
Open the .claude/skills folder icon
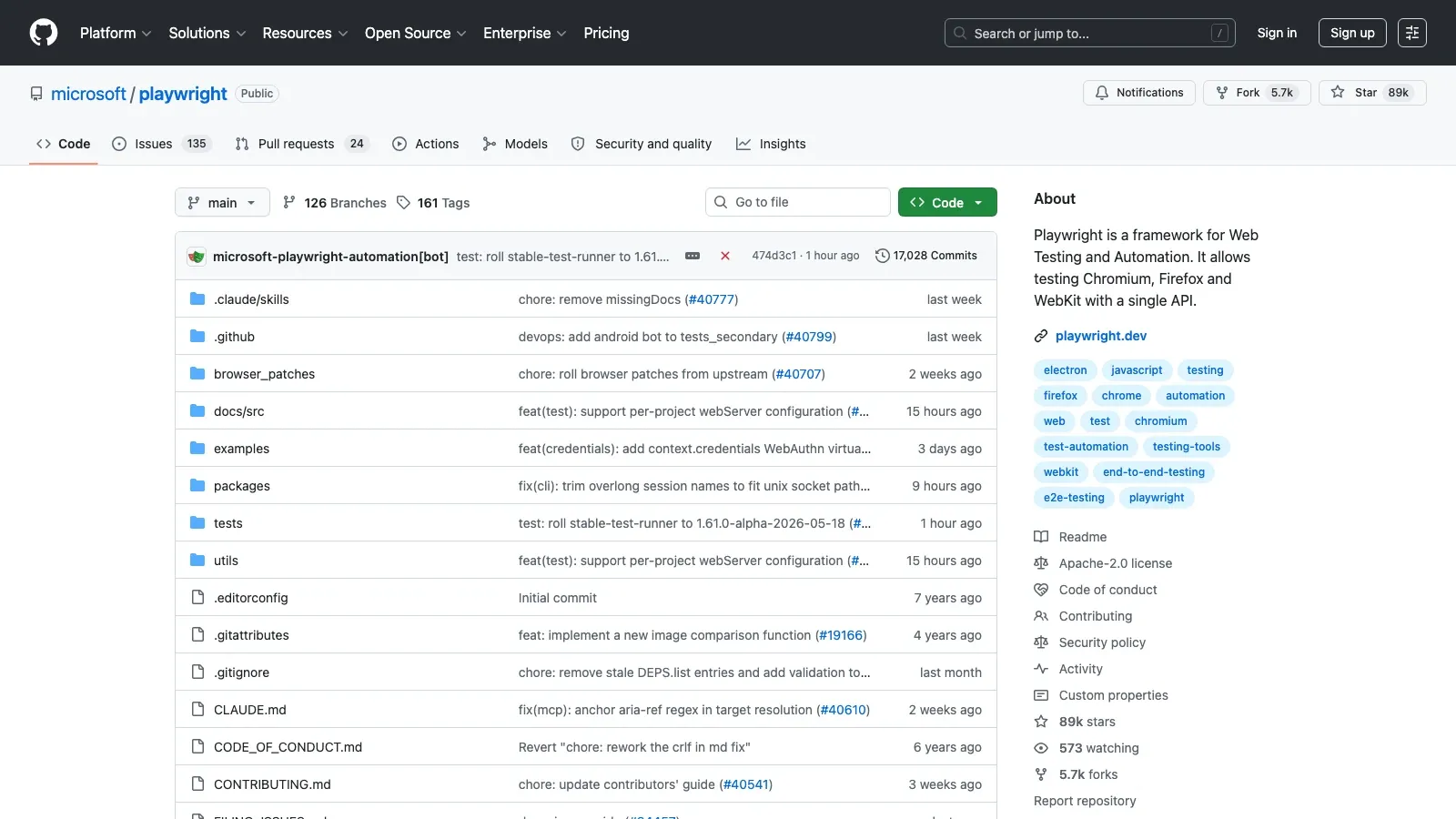coord(197,299)
